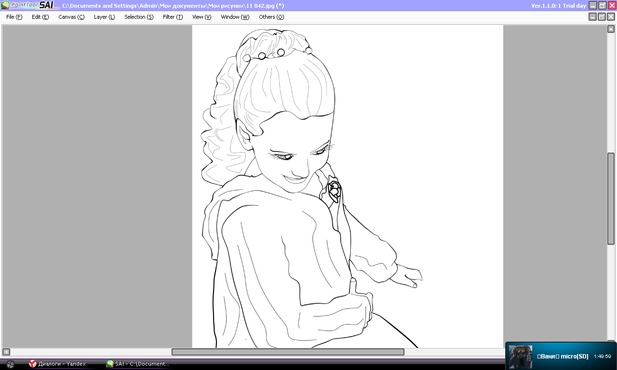The width and height of the screenshot is (617, 370).
Task: Open the Selection menu
Action: click(139, 17)
